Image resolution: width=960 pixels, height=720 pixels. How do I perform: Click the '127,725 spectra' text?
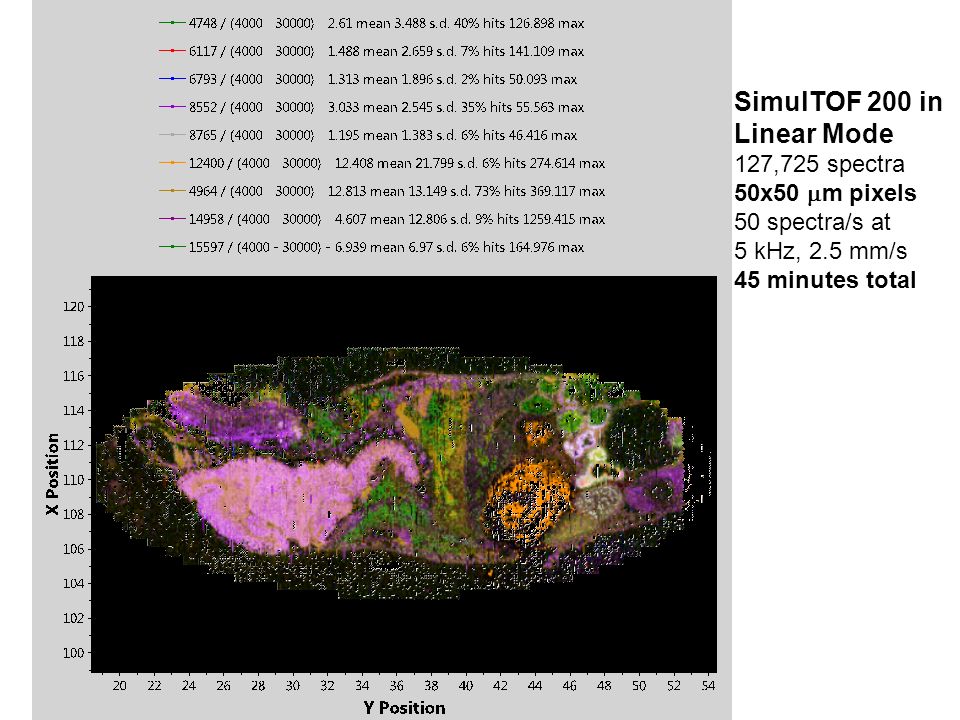pos(819,164)
